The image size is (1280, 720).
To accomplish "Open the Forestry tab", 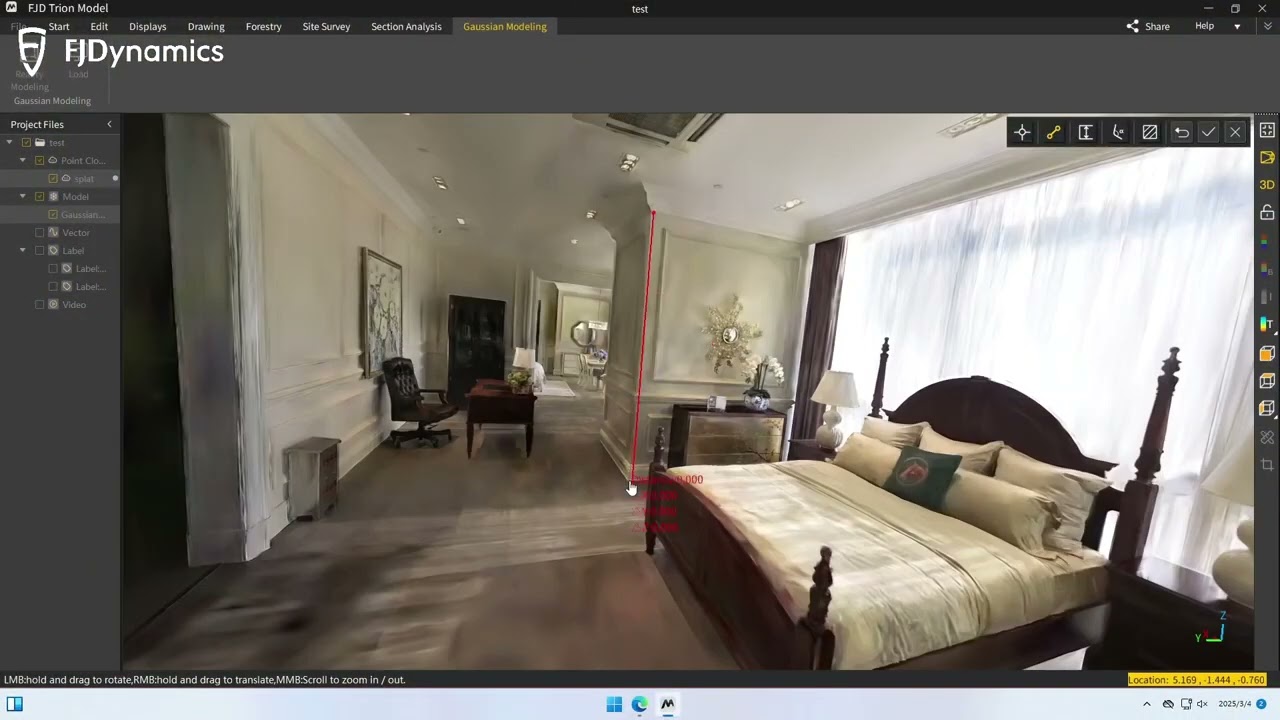I will click(x=264, y=27).
